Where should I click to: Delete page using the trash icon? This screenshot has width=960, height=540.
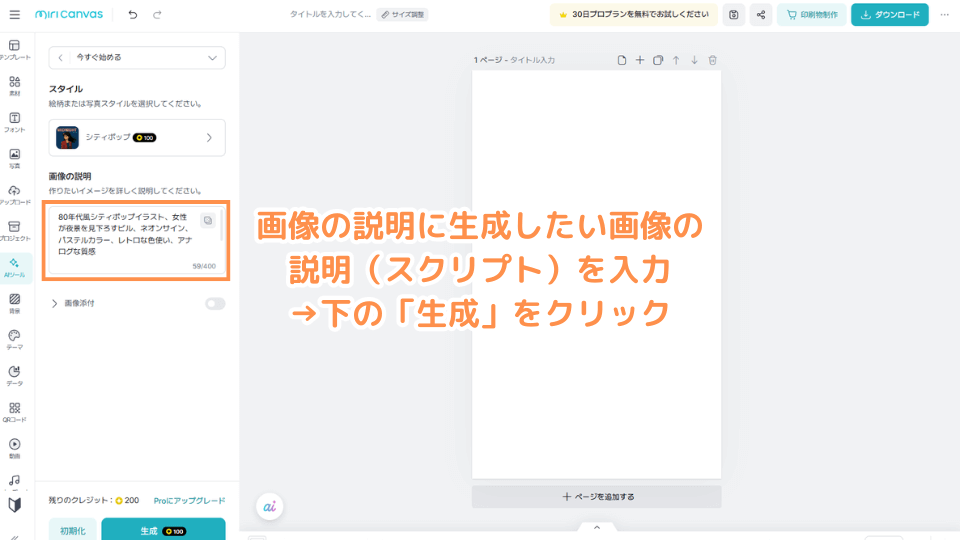click(x=712, y=60)
